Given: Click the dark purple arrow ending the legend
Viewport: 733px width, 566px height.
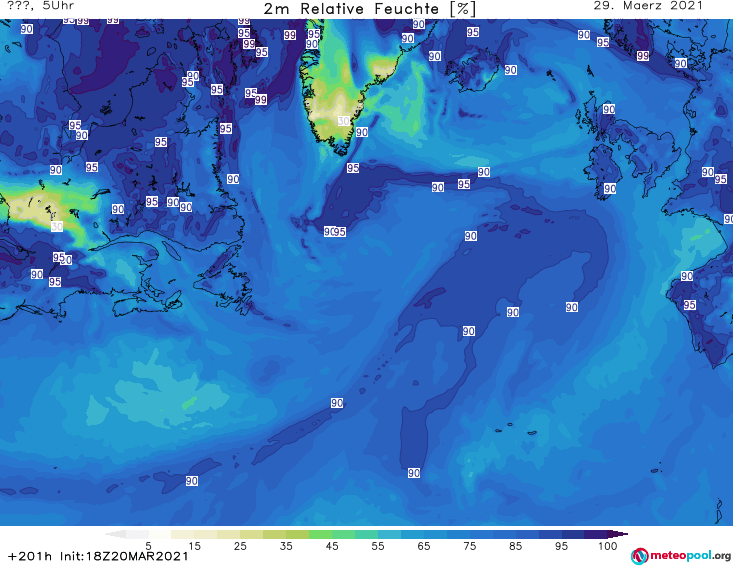Looking at the screenshot, I should coord(618,534).
